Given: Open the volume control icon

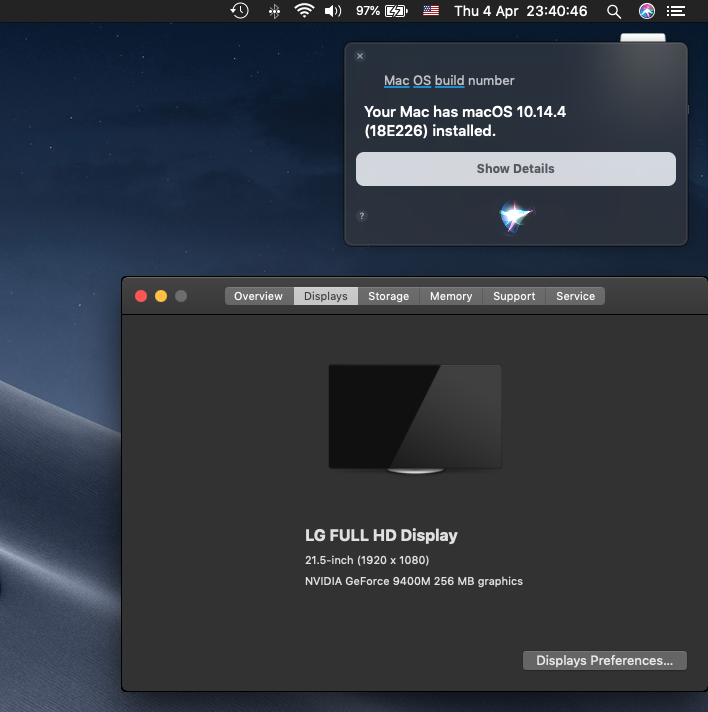Looking at the screenshot, I should coord(333,11).
